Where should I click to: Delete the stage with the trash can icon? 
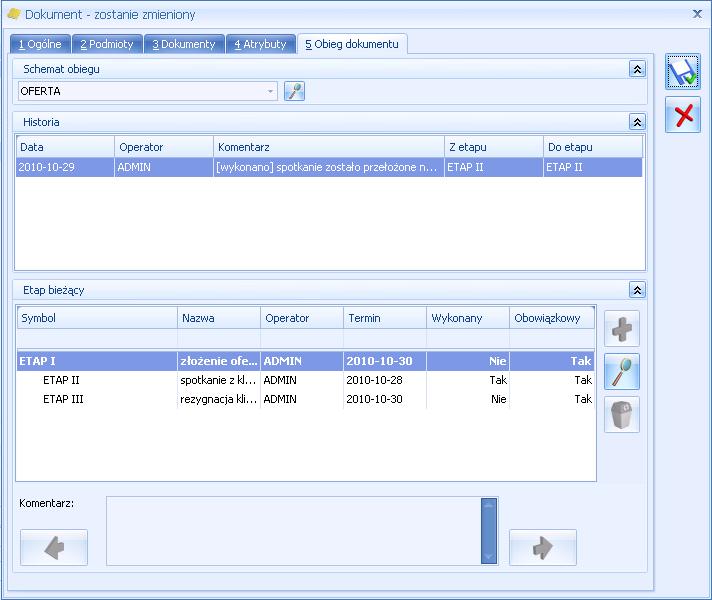(622, 415)
